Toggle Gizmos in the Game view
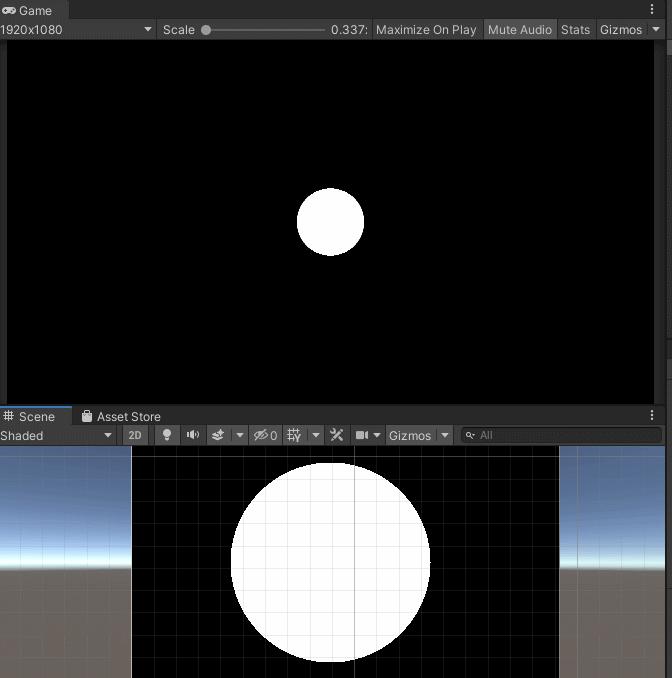The image size is (672, 678). coord(621,30)
